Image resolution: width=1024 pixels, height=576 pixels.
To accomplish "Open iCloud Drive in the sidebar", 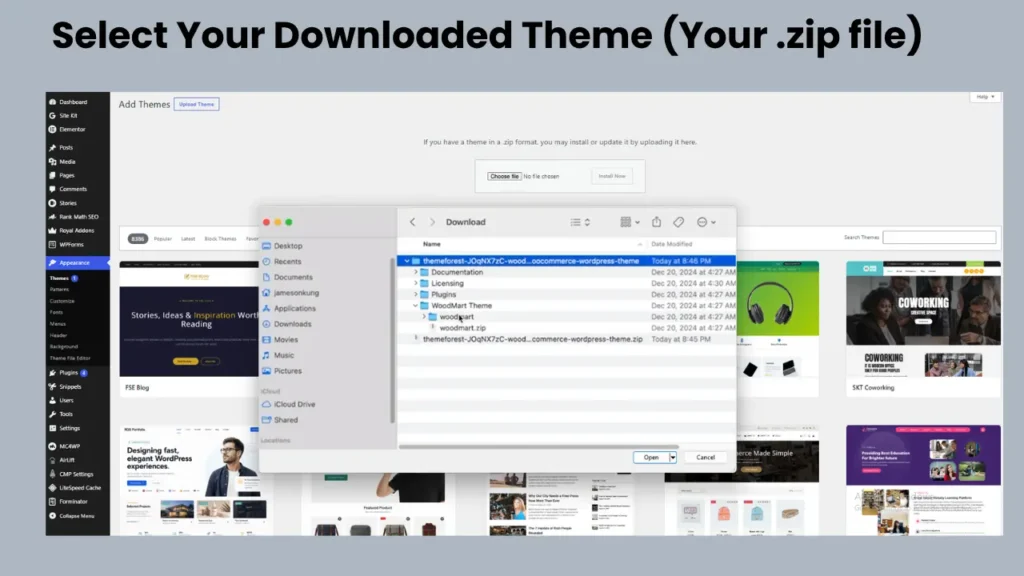I will [x=294, y=404].
